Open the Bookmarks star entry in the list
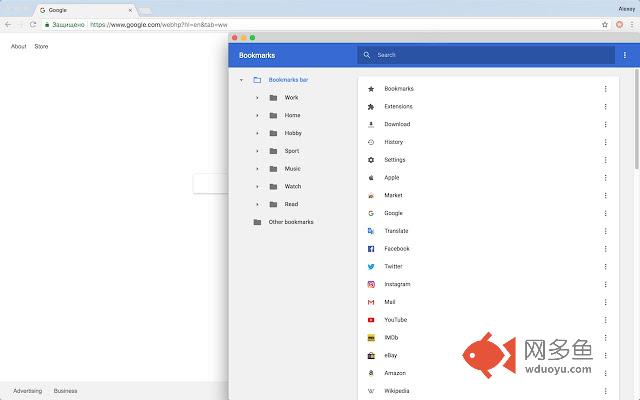Viewport: 640px width, 400px height. pyautogui.click(x=371, y=89)
